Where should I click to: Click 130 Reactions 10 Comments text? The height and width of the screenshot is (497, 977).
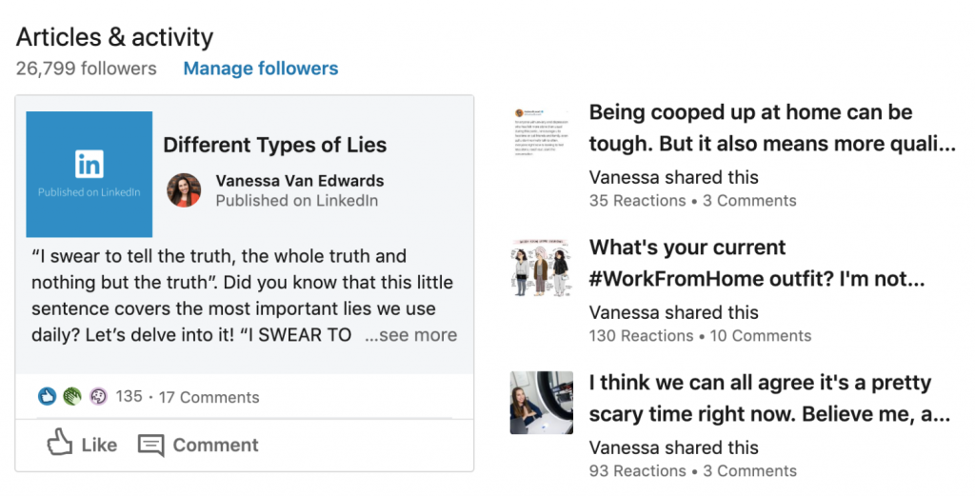tap(700, 336)
